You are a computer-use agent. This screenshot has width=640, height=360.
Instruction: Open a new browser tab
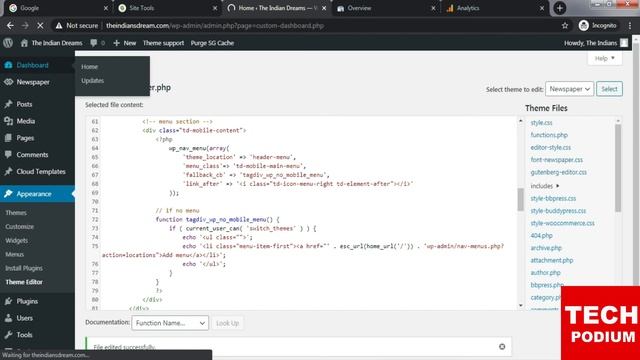point(560,8)
